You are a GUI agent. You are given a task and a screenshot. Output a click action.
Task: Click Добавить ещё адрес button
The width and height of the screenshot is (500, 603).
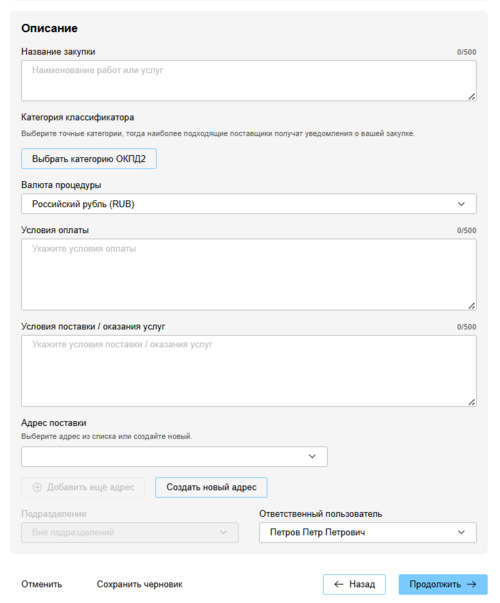click(83, 487)
